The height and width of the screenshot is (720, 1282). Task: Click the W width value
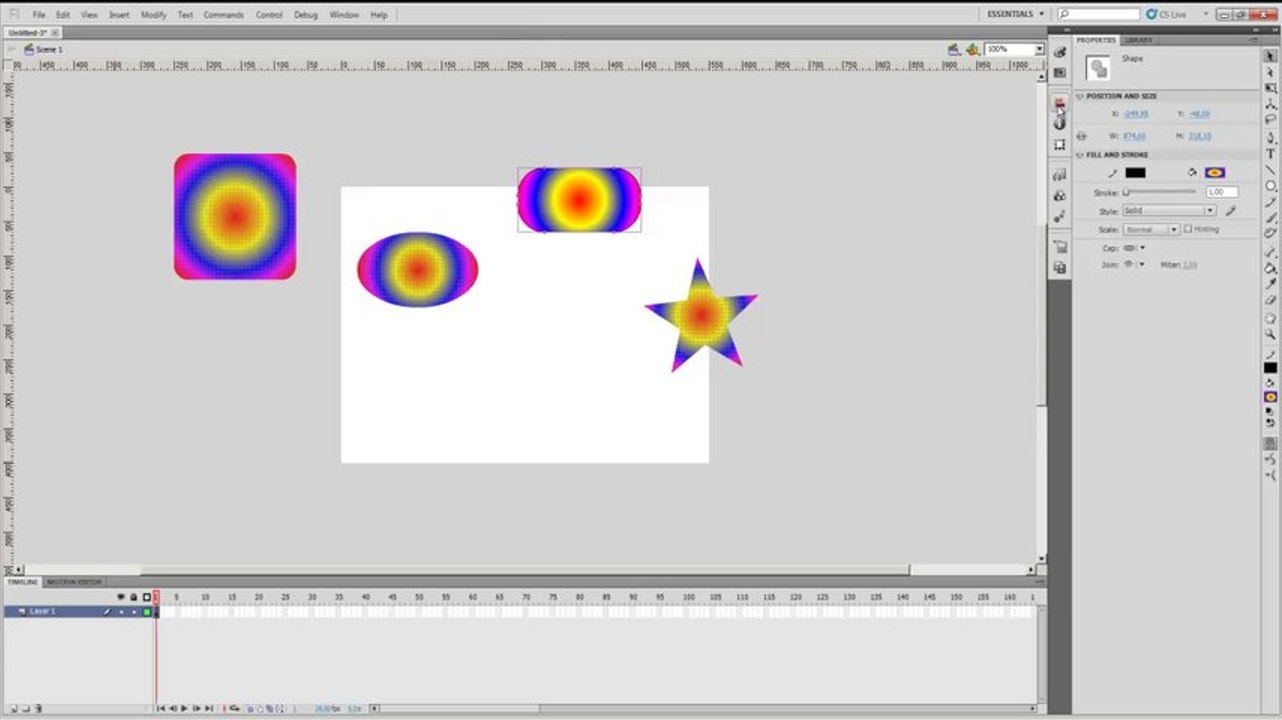coord(1135,136)
